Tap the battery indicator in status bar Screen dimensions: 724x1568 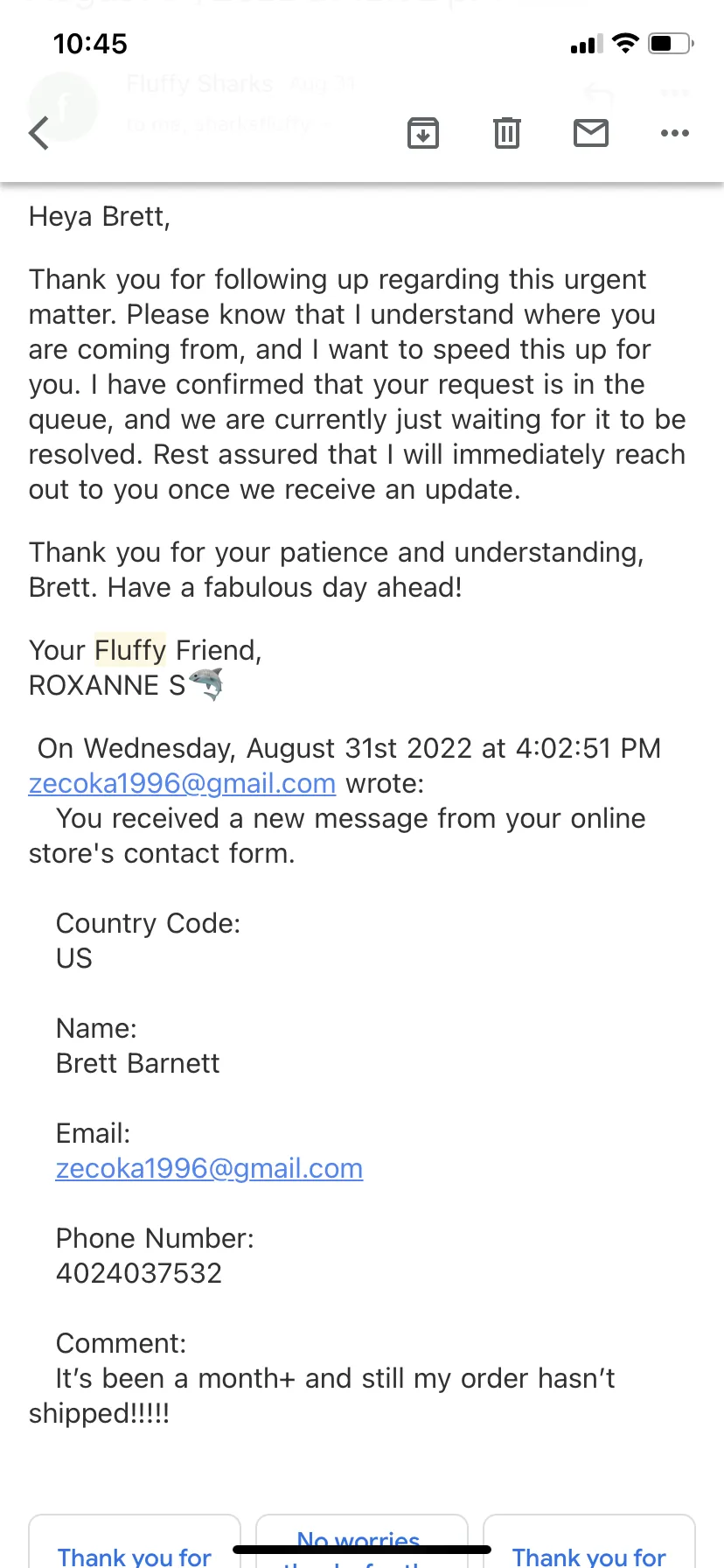(672, 43)
